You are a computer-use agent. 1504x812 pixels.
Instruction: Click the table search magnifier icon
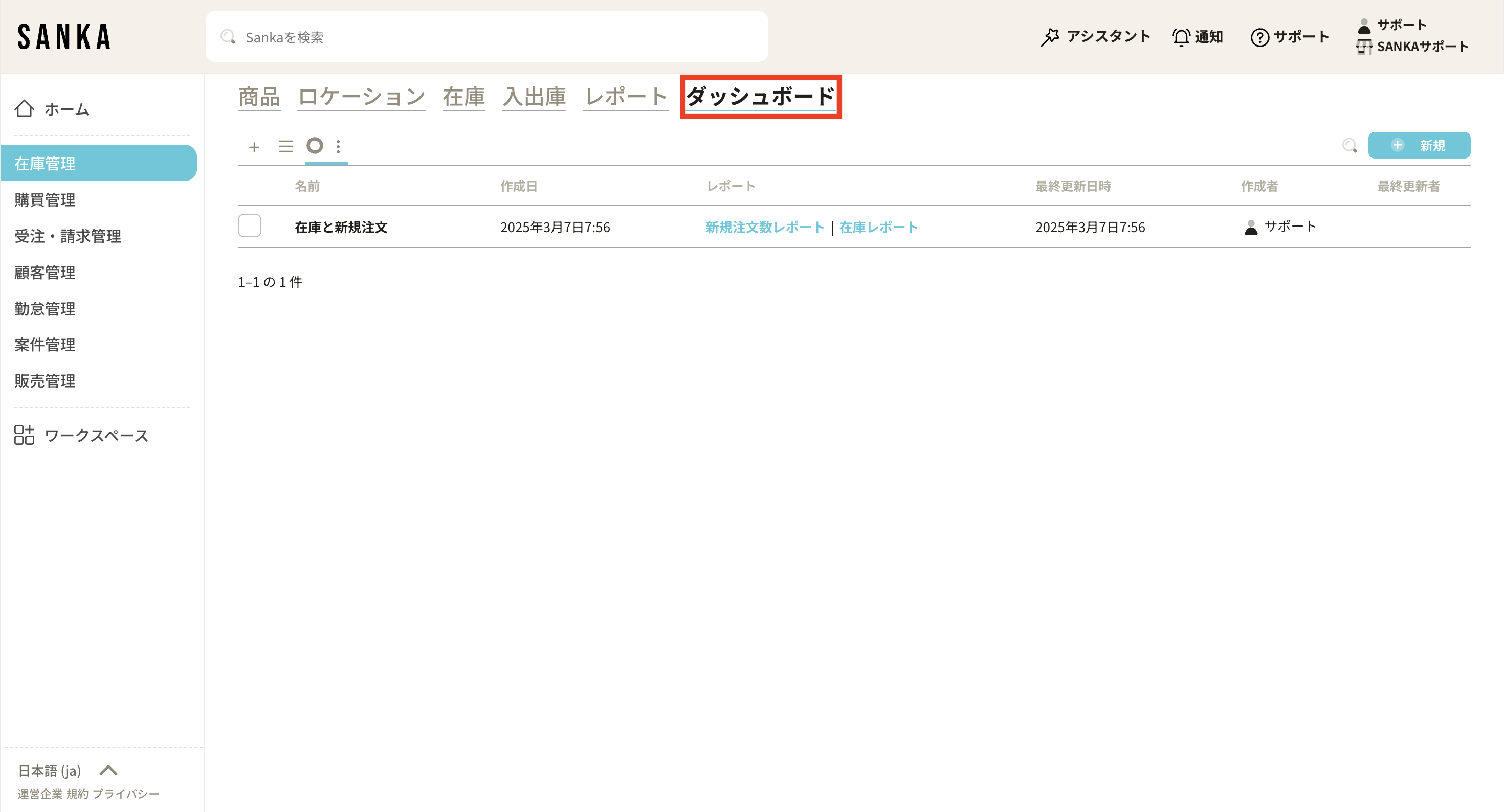point(1348,145)
